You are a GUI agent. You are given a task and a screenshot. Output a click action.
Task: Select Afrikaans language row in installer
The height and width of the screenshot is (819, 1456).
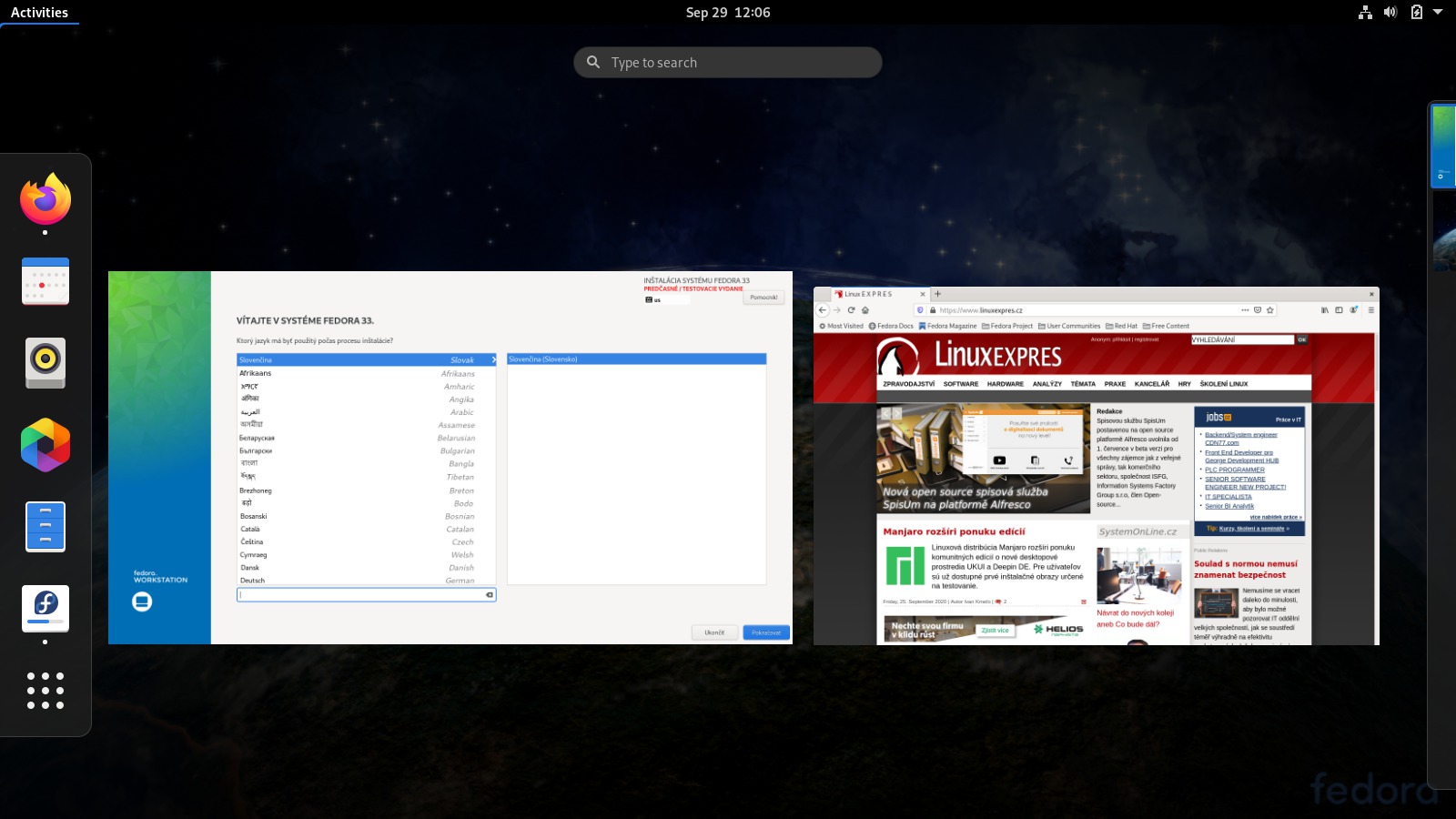coord(366,373)
